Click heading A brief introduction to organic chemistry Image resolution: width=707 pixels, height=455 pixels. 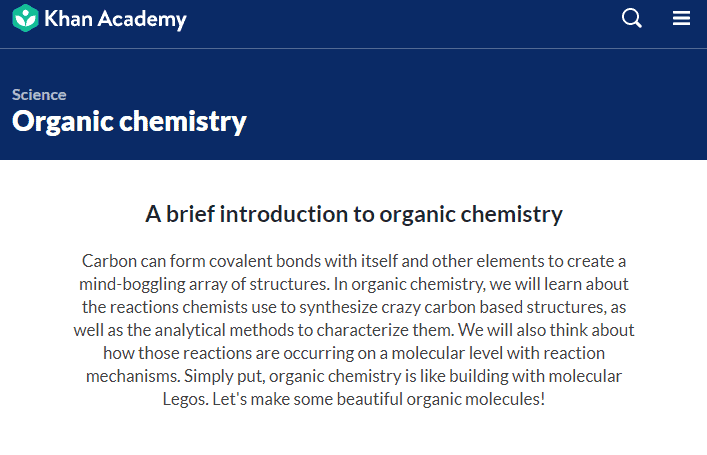(x=354, y=214)
